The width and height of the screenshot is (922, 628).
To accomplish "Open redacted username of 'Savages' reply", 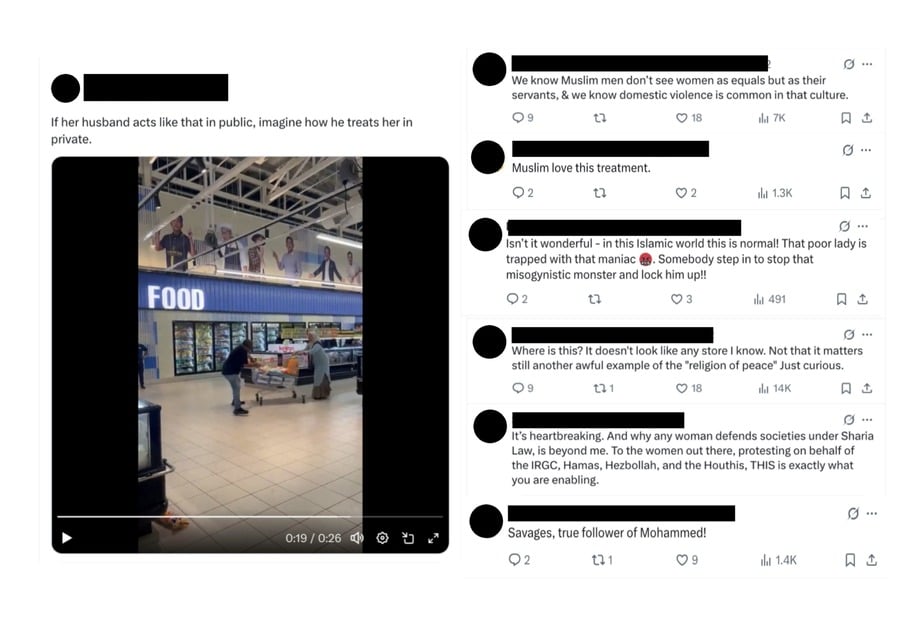I will 622,513.
